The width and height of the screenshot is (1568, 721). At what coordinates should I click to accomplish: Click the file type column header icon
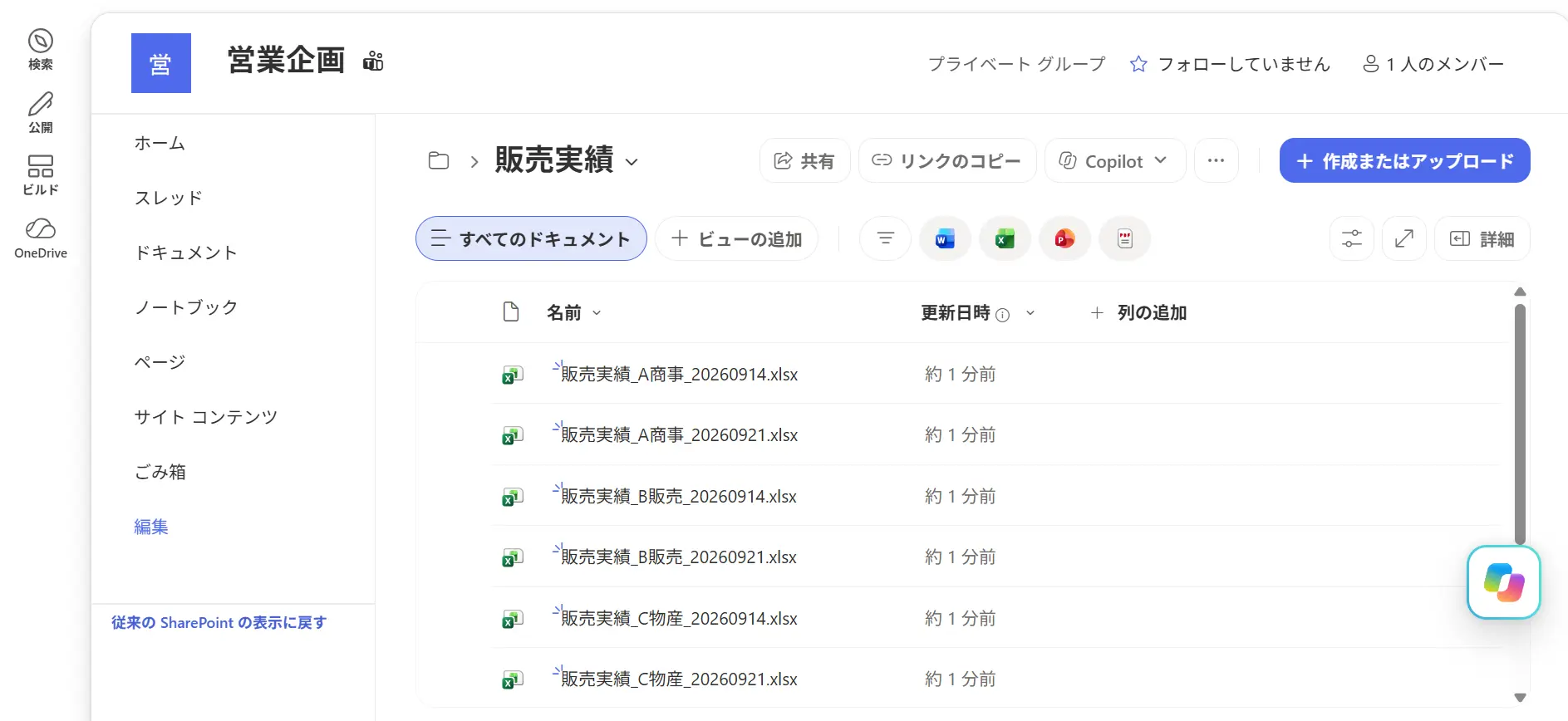point(511,312)
